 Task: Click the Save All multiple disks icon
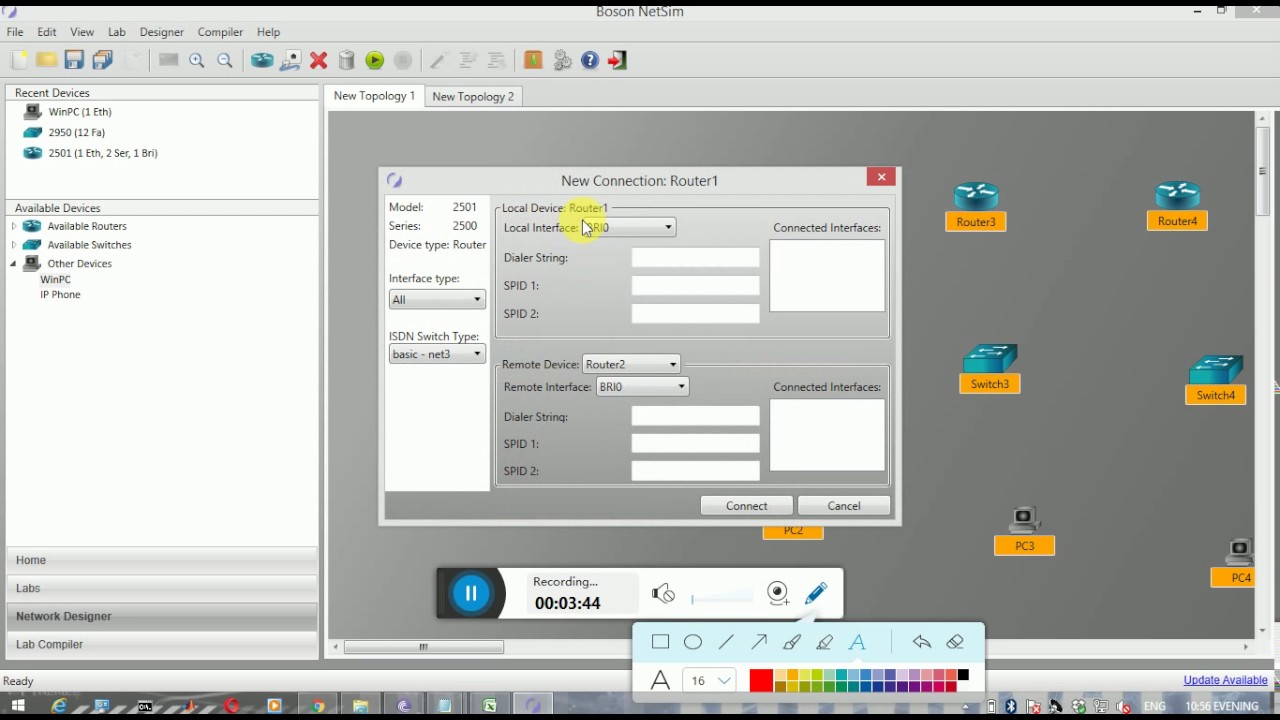click(102, 60)
